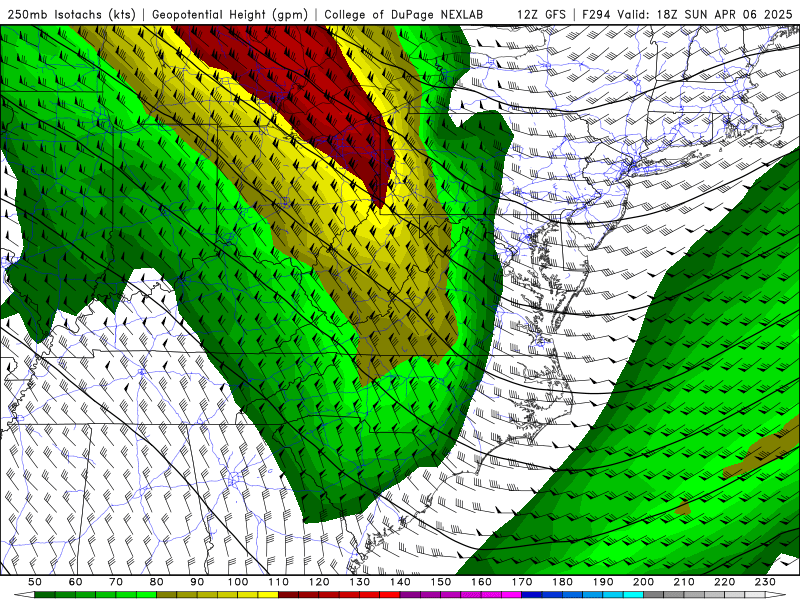
Task: Click the '160' color scale label
Action: (x=481, y=582)
